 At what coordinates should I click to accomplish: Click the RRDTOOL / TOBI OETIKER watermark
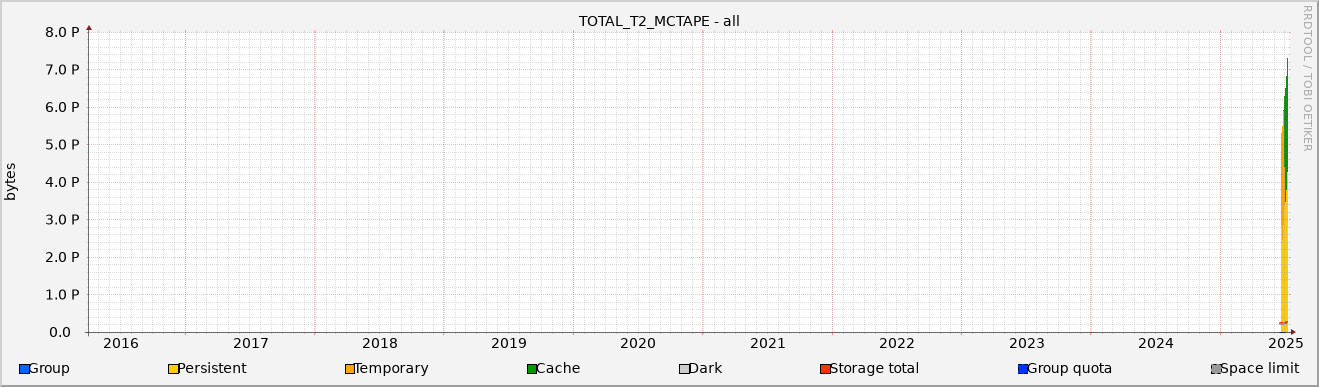coord(1306,78)
